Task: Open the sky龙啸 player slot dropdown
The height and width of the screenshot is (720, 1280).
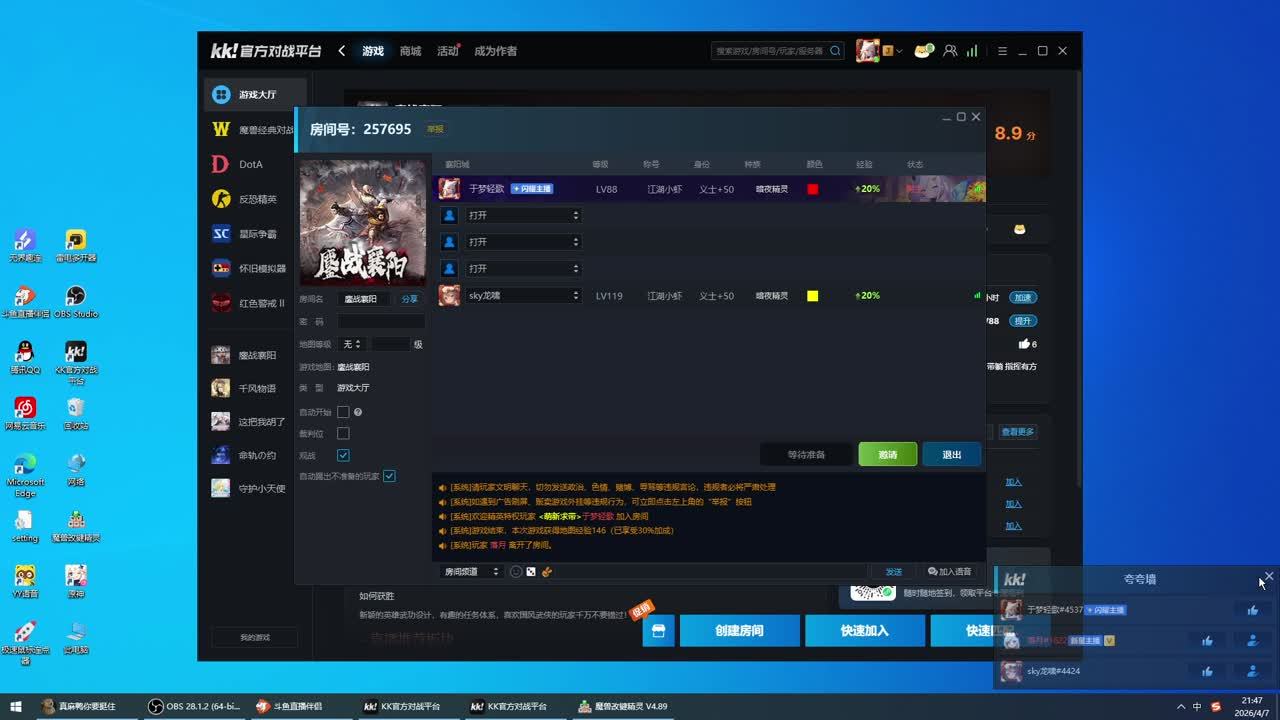Action: coord(522,296)
